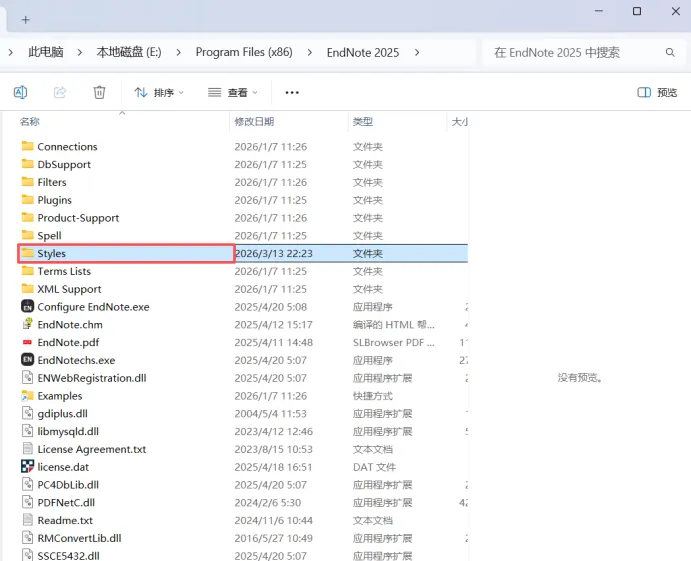Toggle the 预览 preview pane button
Image resolution: width=691 pixels, height=561 pixels.
[657, 92]
